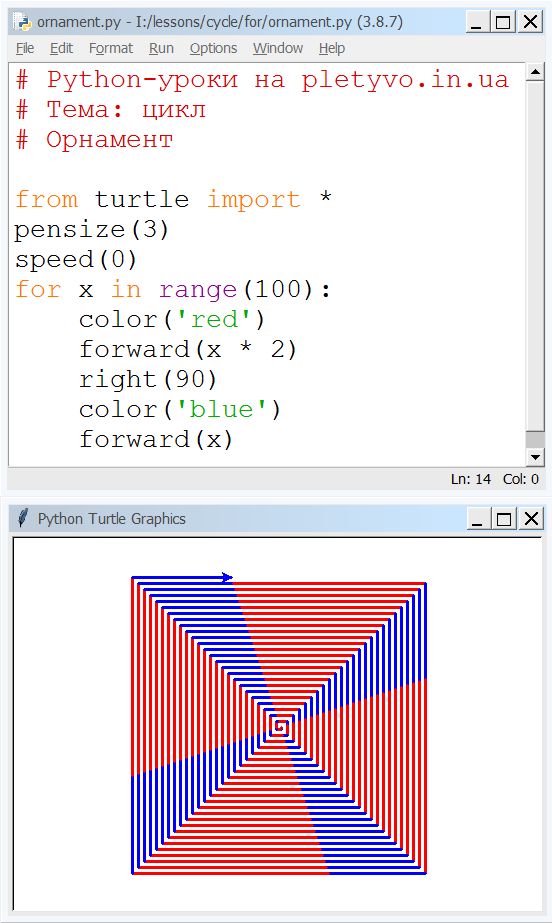This screenshot has width=552, height=923.
Task: Click the blue turtle arrow on the canvas
Action: pyautogui.click(x=227, y=577)
